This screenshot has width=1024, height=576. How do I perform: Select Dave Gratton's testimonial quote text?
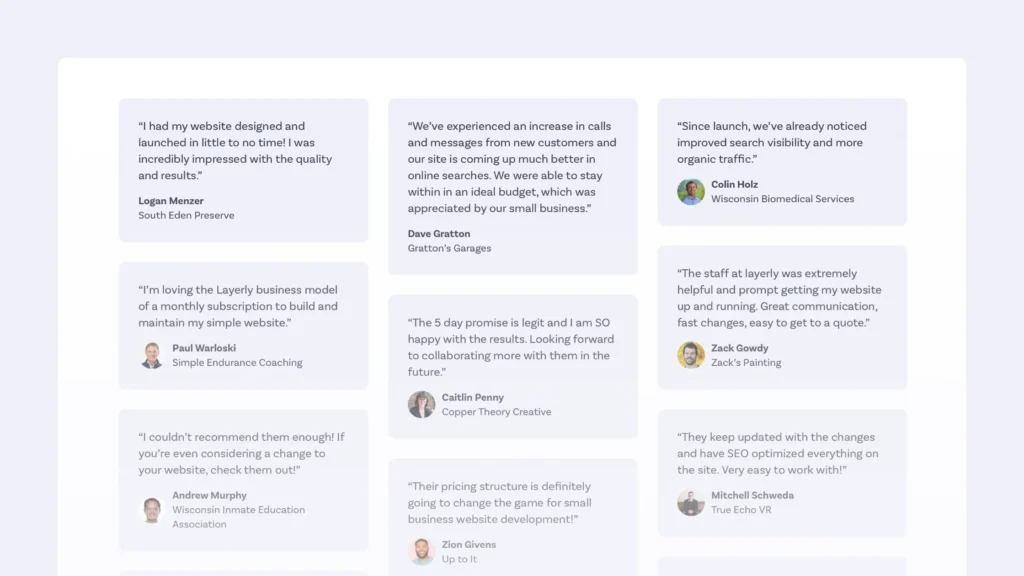pyautogui.click(x=512, y=167)
